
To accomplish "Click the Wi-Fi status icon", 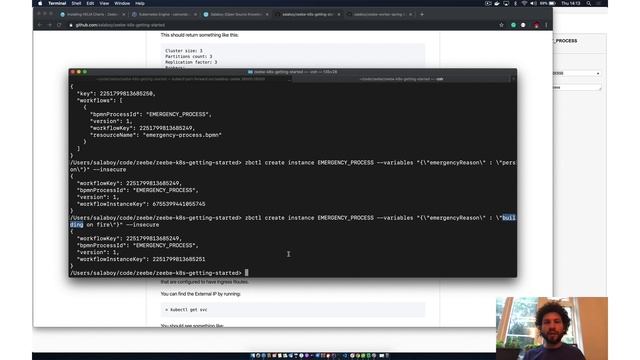I will 524,3.
